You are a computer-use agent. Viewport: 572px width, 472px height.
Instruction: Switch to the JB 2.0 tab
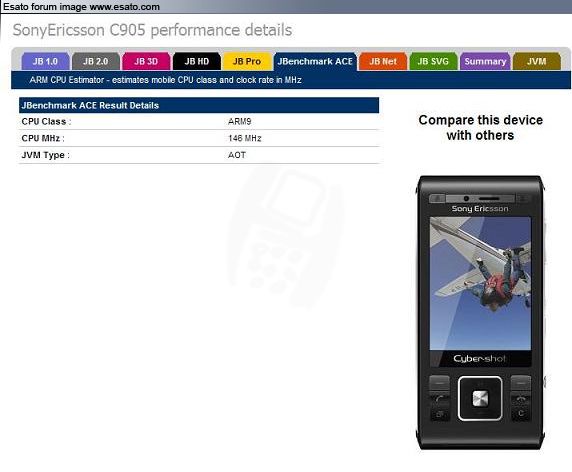pyautogui.click(x=96, y=61)
